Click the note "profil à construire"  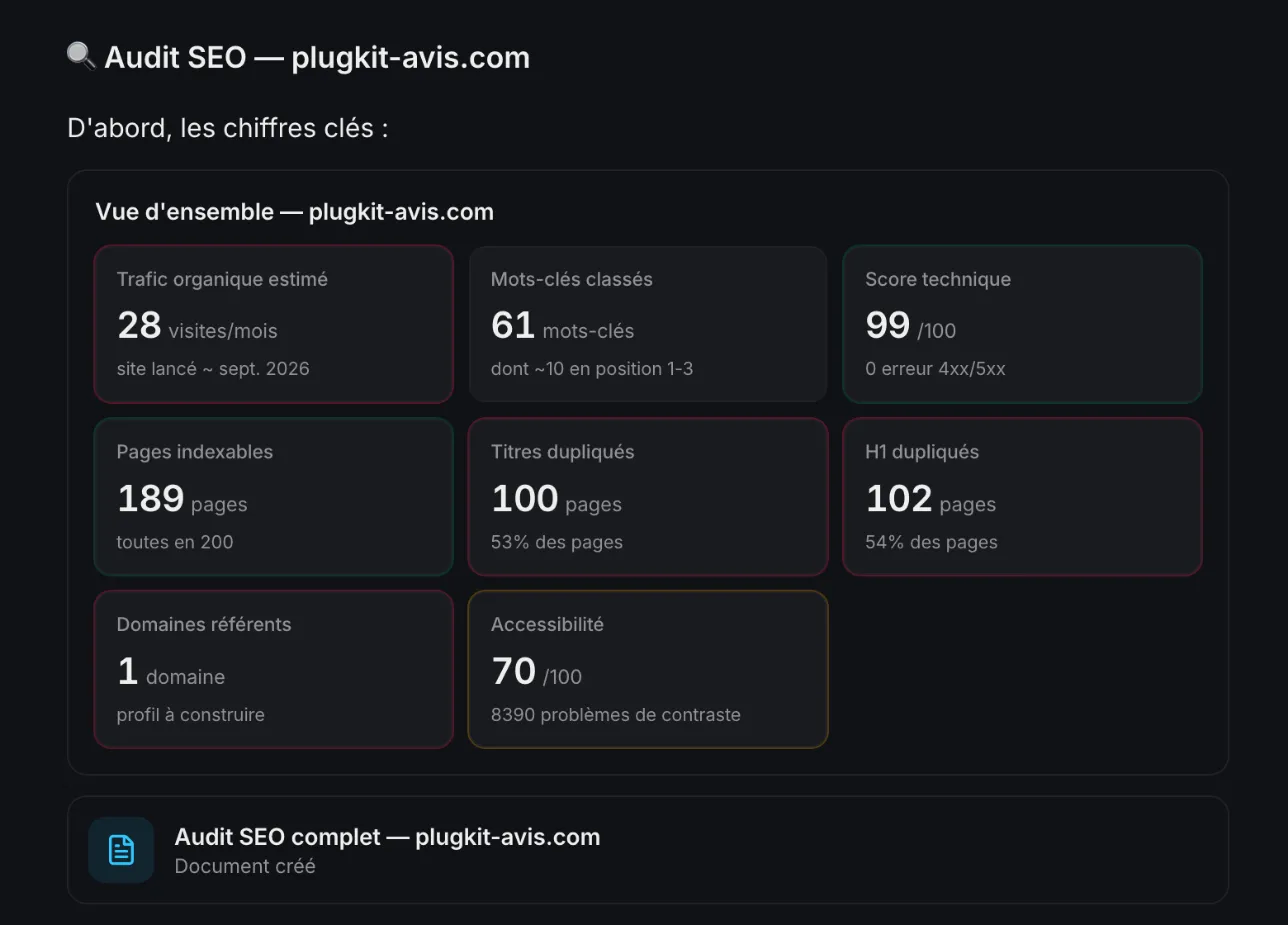point(191,715)
